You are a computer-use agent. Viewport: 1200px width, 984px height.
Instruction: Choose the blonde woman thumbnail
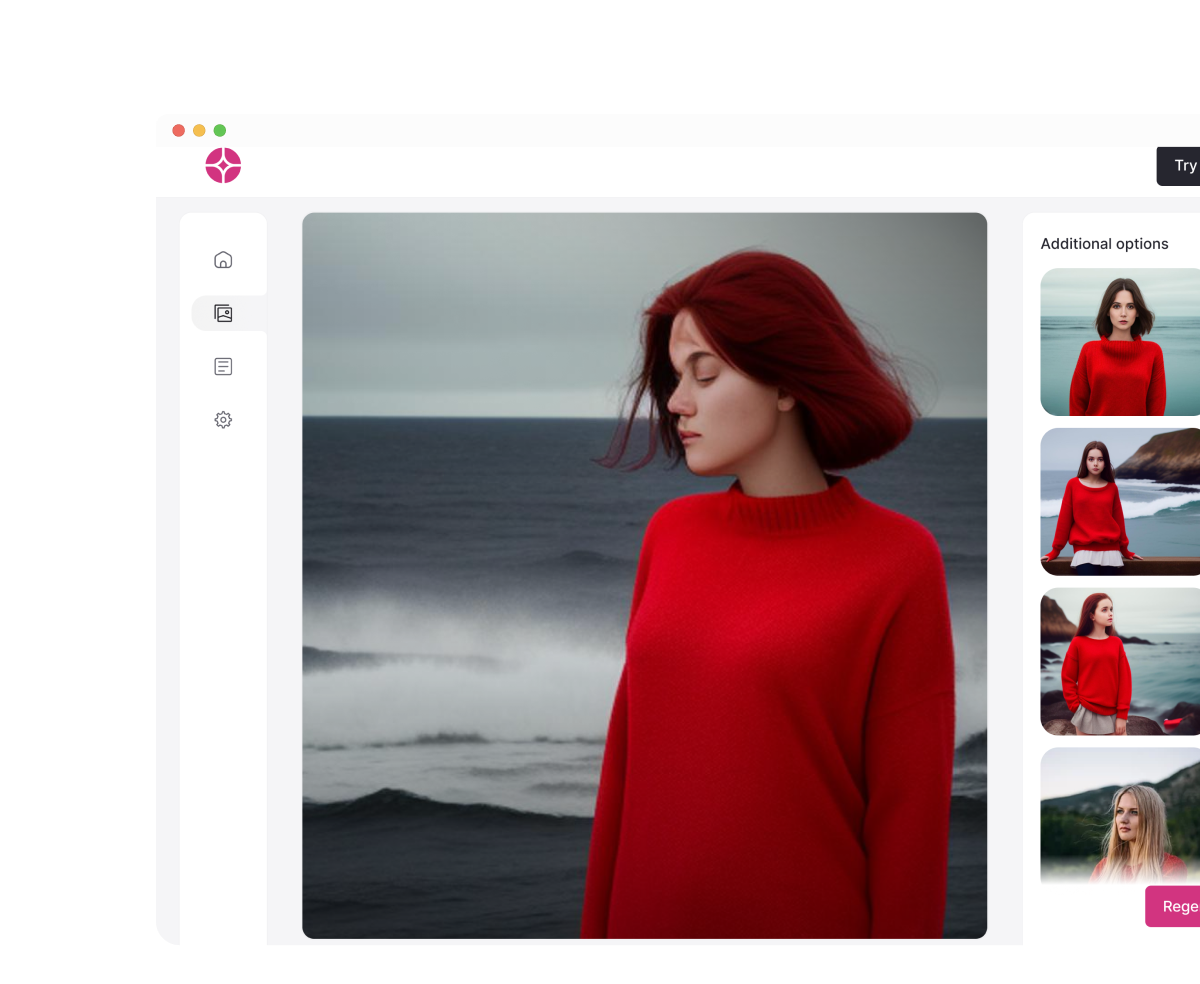[x=1120, y=815]
